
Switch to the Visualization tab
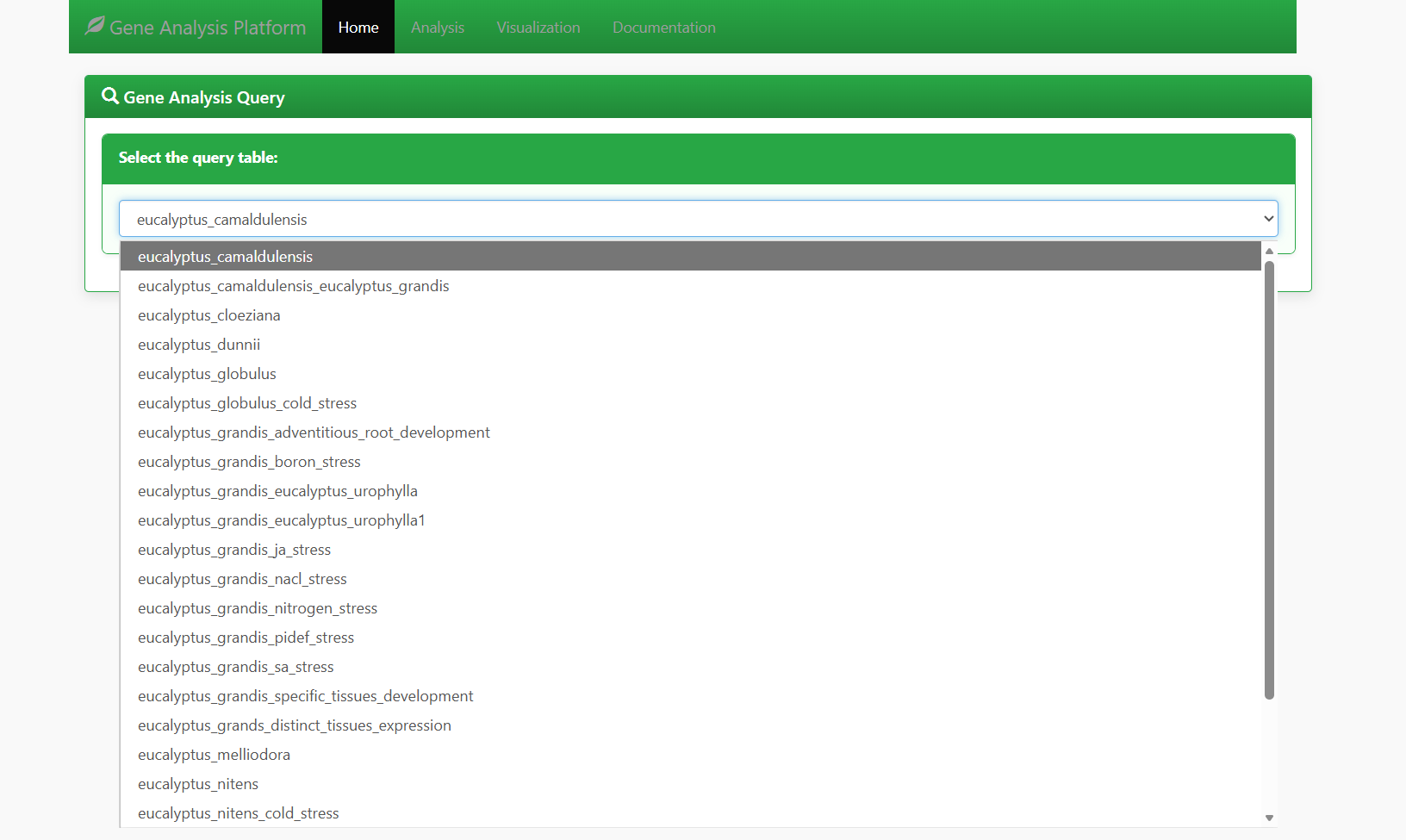(538, 27)
